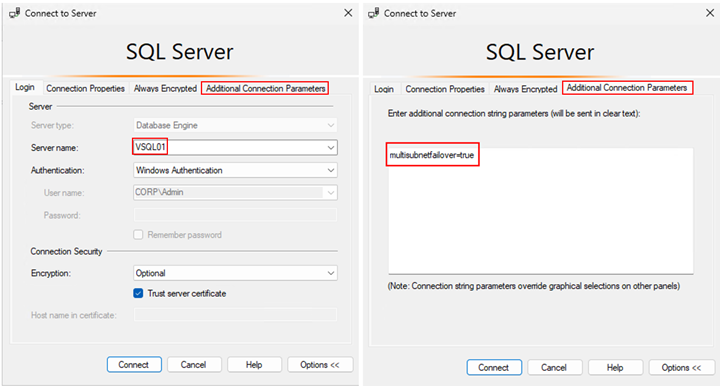This screenshot has height=386, width=720.
Task: Click Help button in left dialog
Action: (x=254, y=364)
